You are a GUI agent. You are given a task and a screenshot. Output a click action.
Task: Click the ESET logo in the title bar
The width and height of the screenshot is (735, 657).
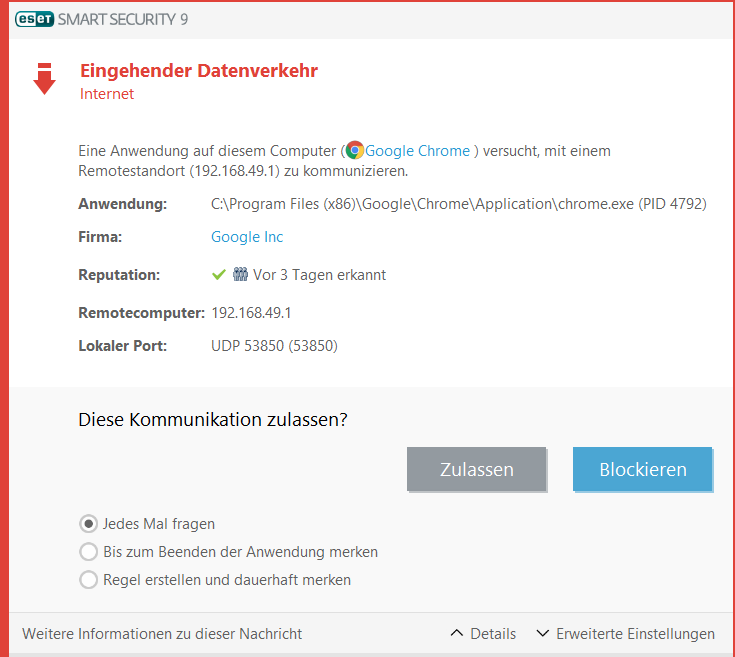point(34,19)
